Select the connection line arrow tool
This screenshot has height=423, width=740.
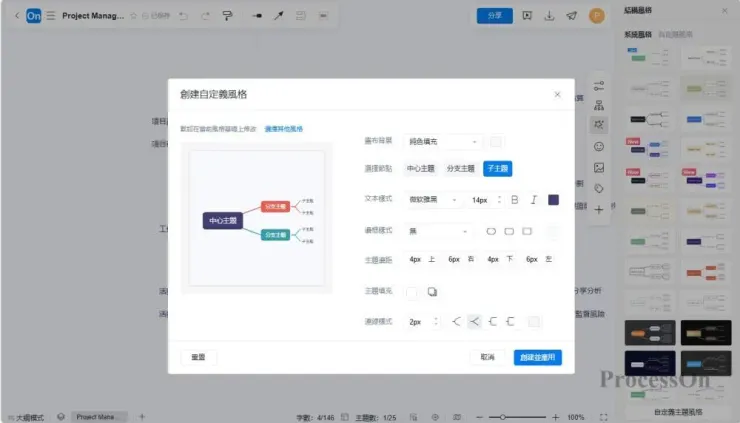click(279, 16)
